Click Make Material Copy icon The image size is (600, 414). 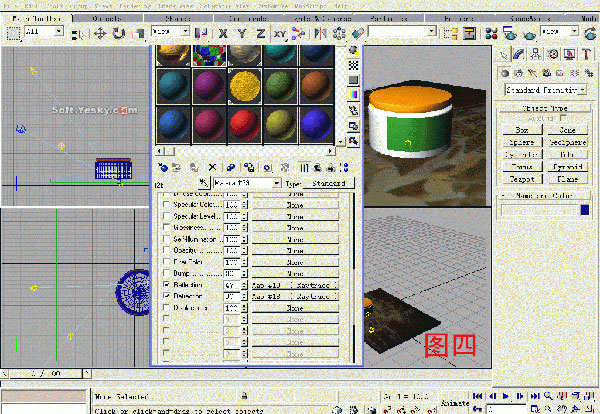tap(231, 168)
